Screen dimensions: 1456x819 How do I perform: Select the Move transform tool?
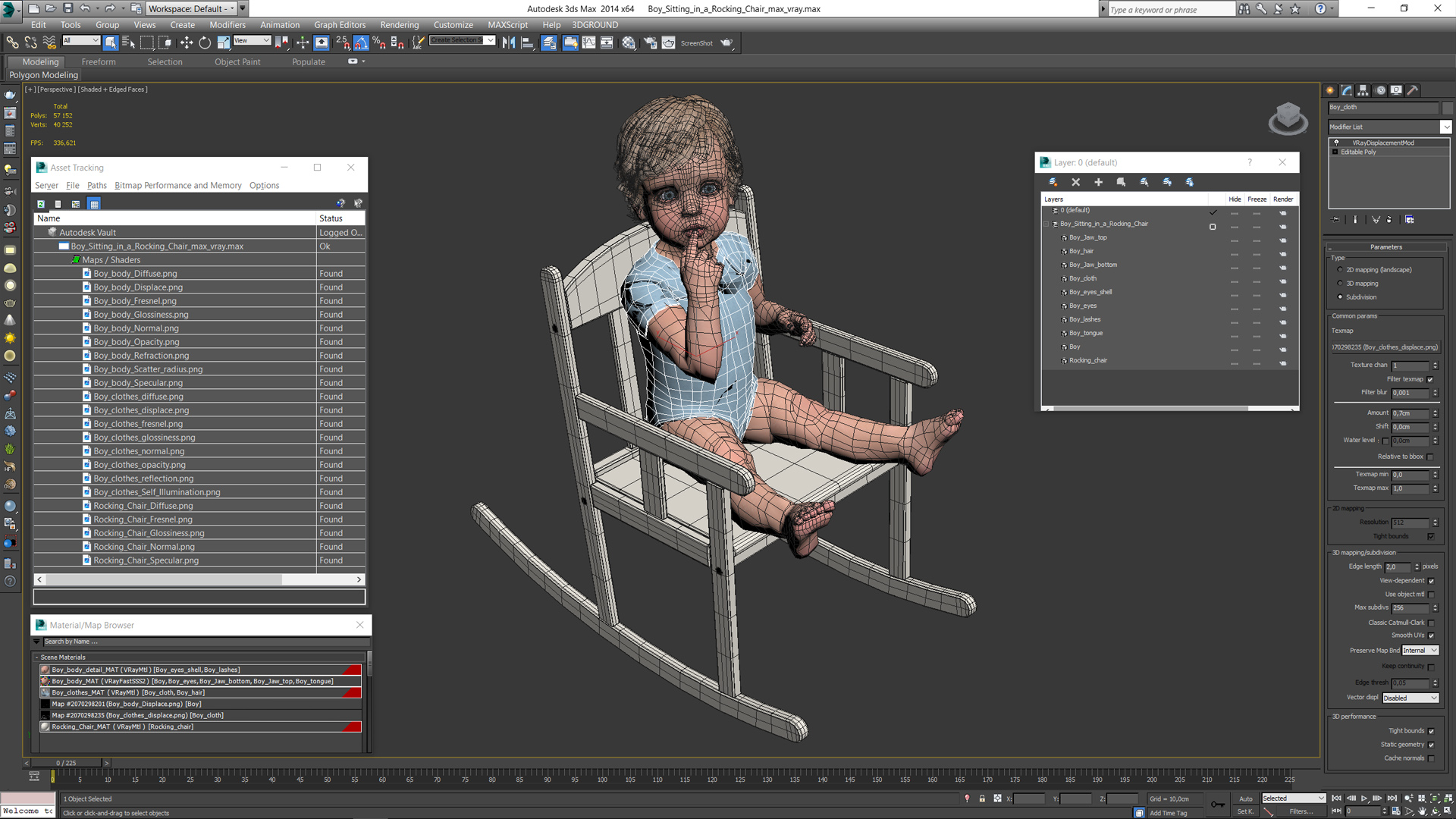coord(186,43)
